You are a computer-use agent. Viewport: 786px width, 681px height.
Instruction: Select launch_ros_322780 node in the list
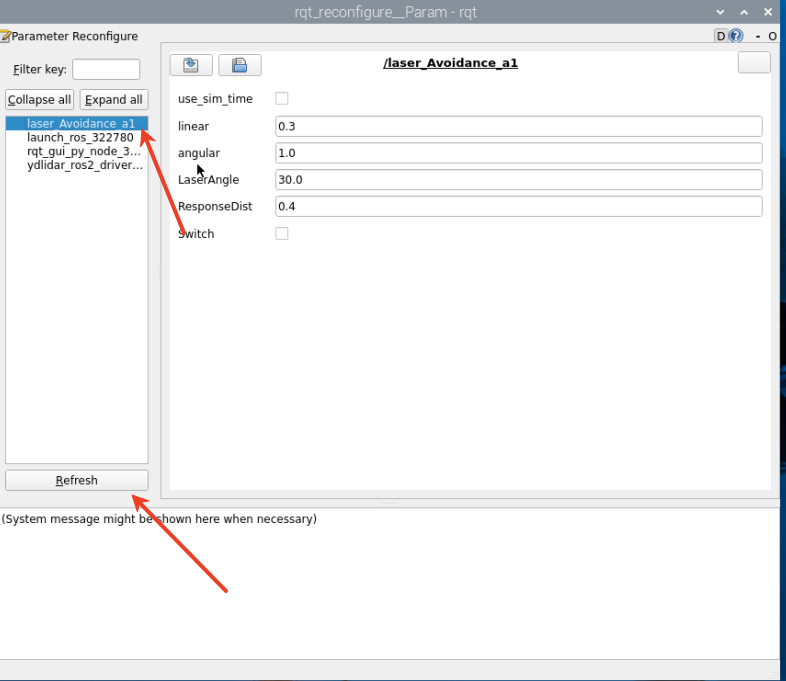pyautogui.click(x=80, y=138)
